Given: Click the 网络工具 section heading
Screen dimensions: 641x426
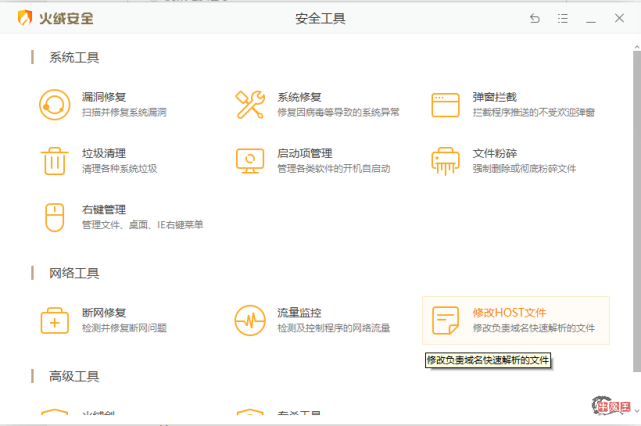Looking at the screenshot, I should click(x=74, y=273).
